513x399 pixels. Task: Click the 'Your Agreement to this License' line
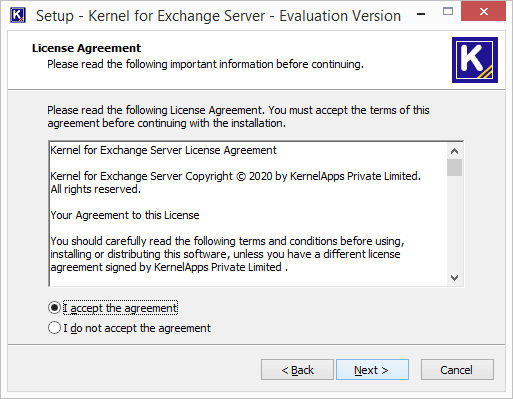tap(125, 215)
